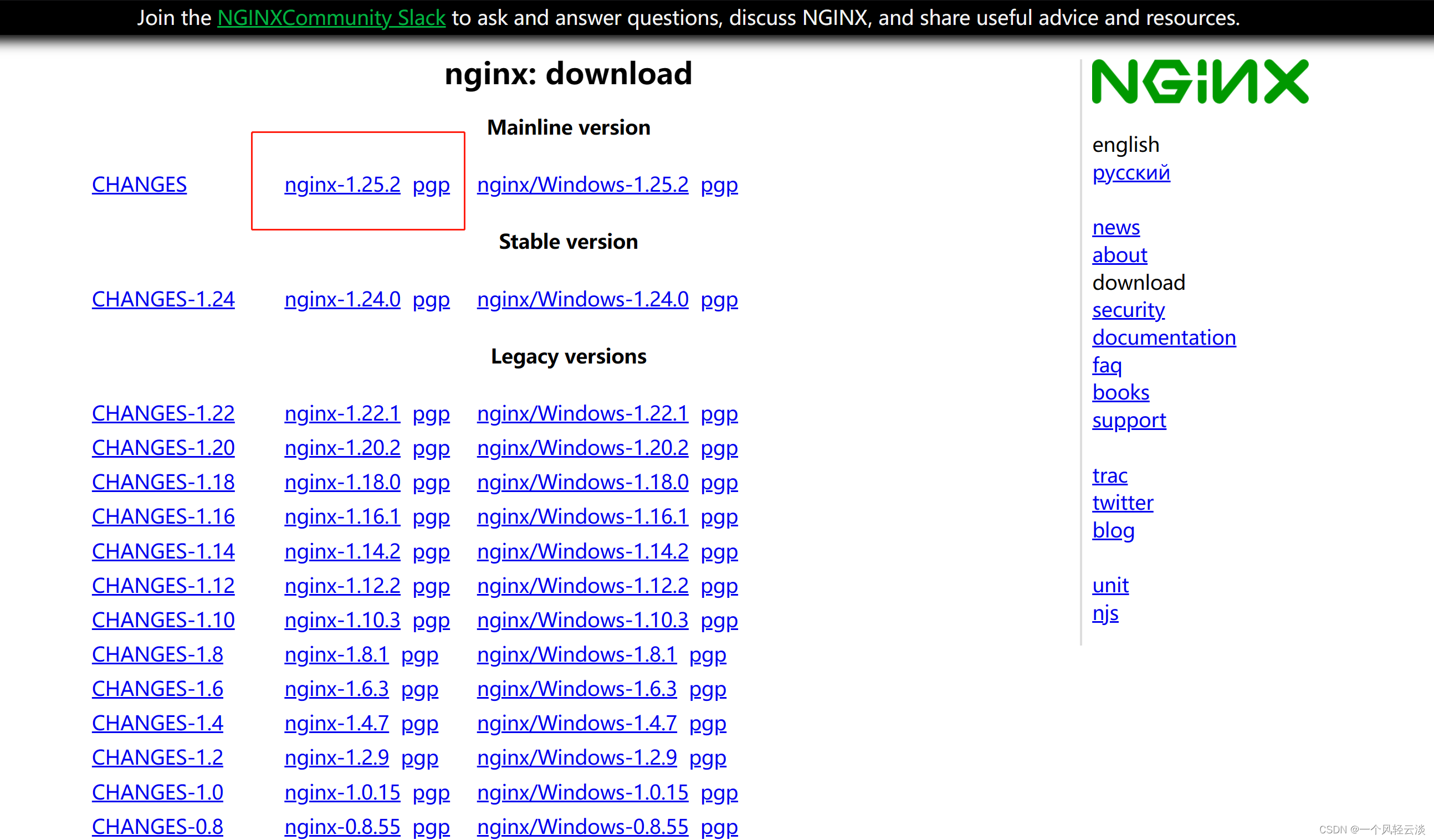Download nginx/Windows-1.25.2 build
This screenshot has width=1434, height=840.
click(x=582, y=185)
